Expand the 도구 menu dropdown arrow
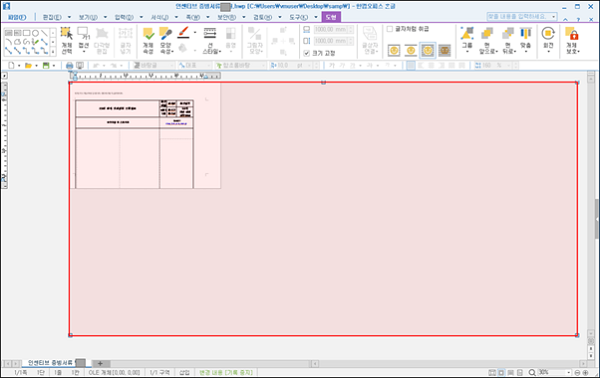Viewport: 600px width, 378px height. pyautogui.click(x=316, y=17)
